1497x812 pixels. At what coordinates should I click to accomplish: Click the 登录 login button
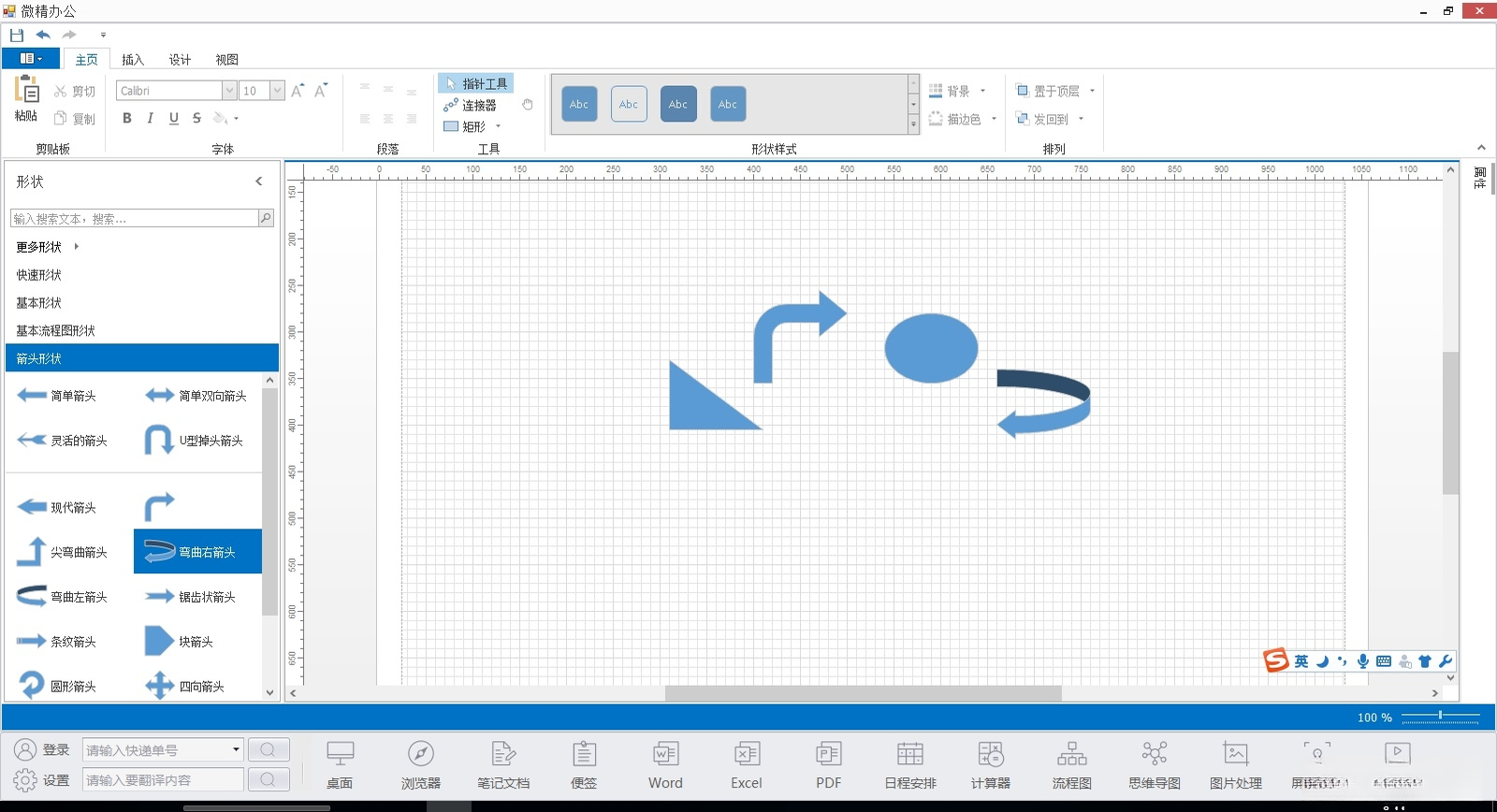point(42,749)
